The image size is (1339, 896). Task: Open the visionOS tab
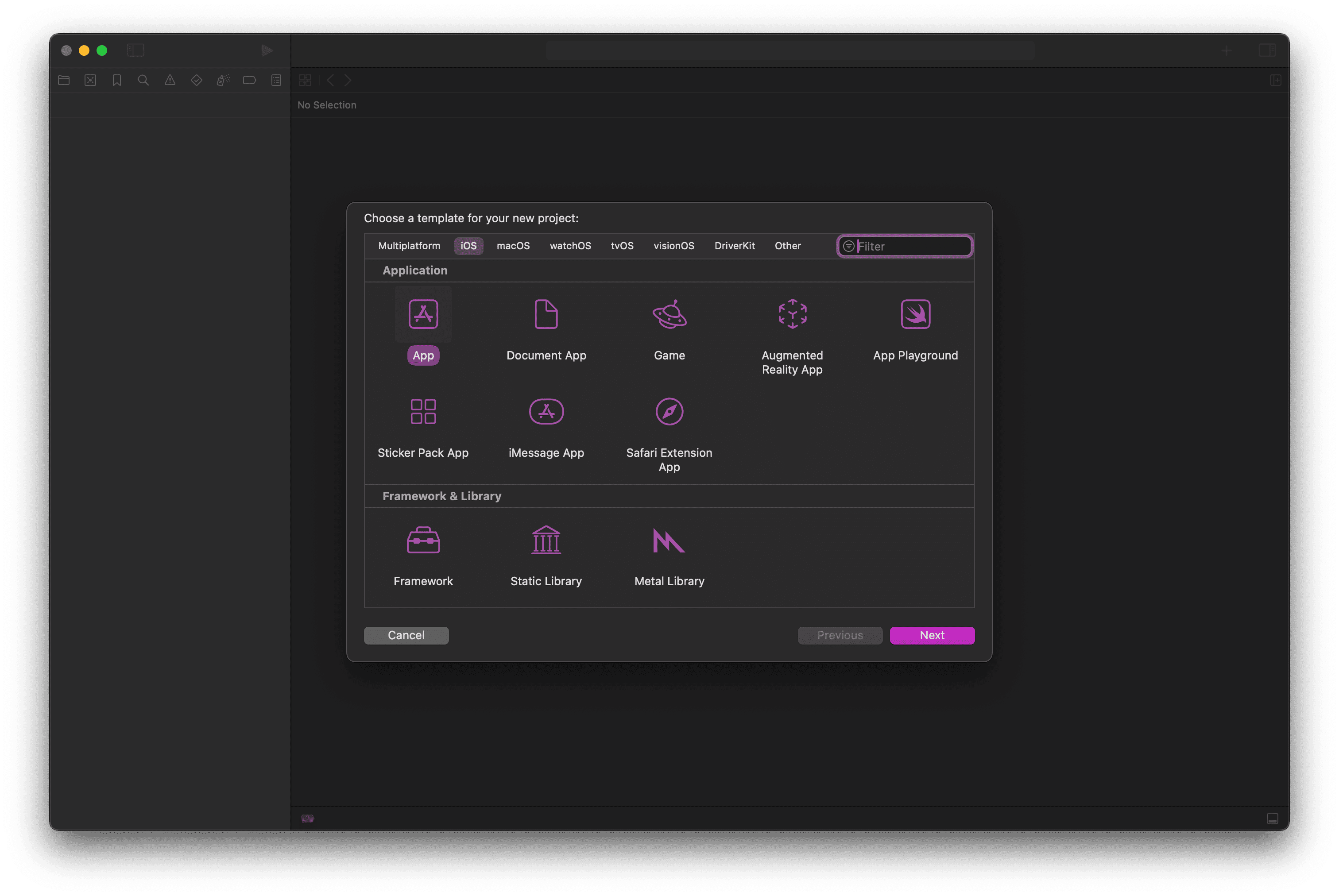coord(674,246)
